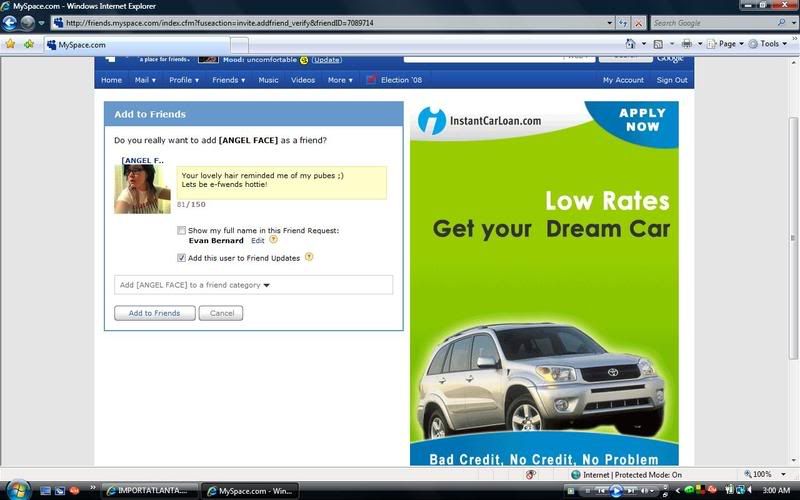This screenshot has height=500, width=800.
Task: Uncheck Add this user to Friend Updates
Action: tap(181, 258)
